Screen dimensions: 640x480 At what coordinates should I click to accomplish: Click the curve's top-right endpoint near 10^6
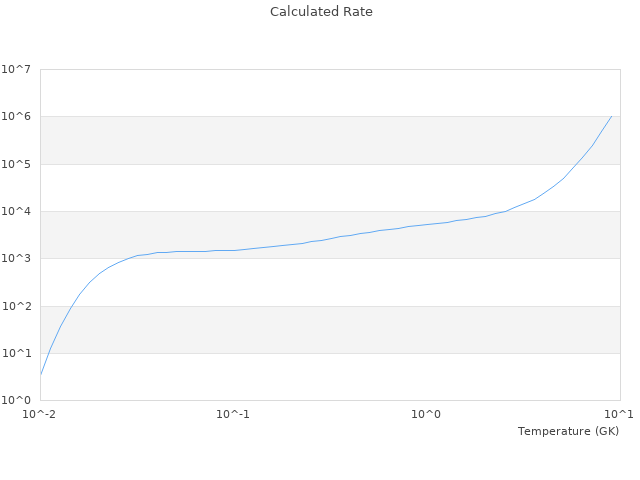[x=611, y=116]
